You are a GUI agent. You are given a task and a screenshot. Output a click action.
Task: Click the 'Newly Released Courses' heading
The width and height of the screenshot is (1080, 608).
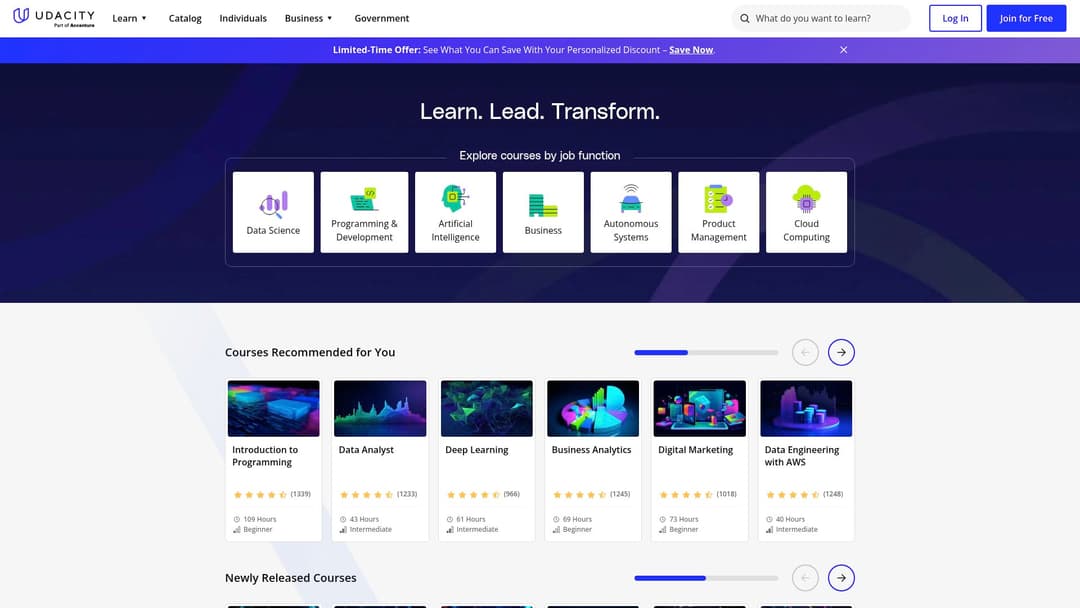click(x=291, y=578)
